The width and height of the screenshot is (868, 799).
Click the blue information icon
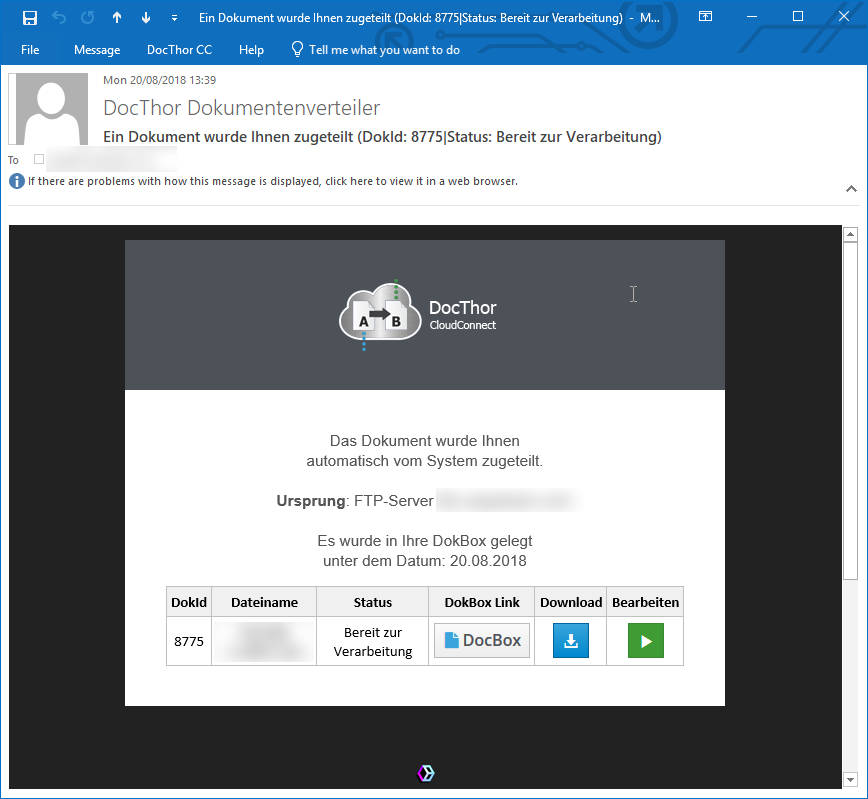pyautogui.click(x=17, y=181)
